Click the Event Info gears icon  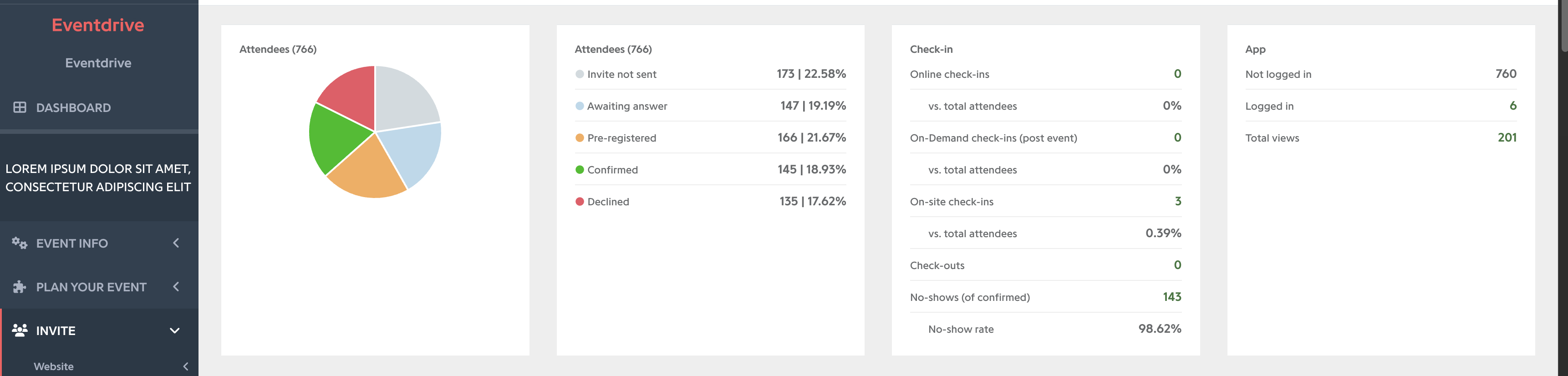pos(20,243)
